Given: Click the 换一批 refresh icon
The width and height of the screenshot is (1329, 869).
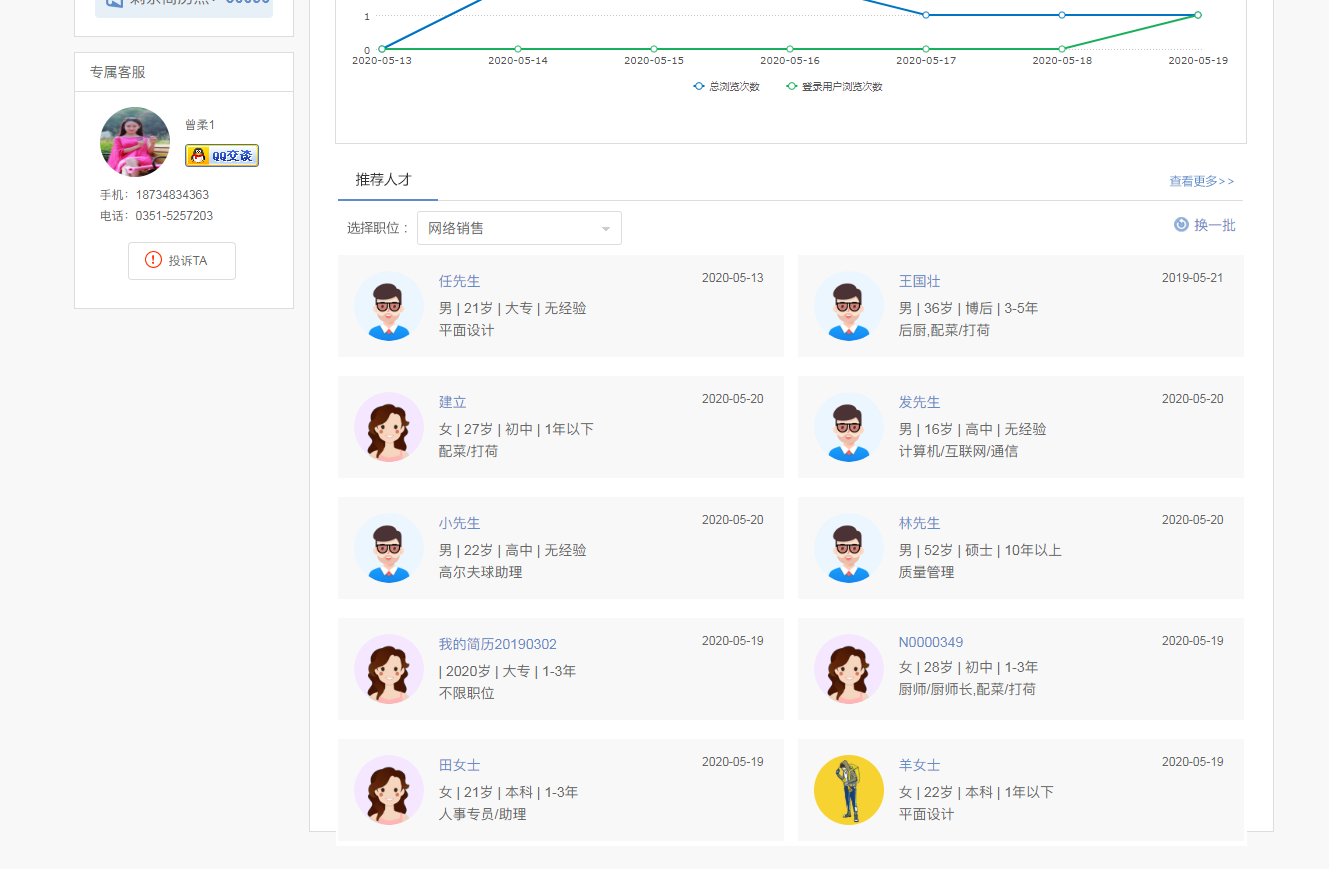Looking at the screenshot, I should [x=1181, y=225].
